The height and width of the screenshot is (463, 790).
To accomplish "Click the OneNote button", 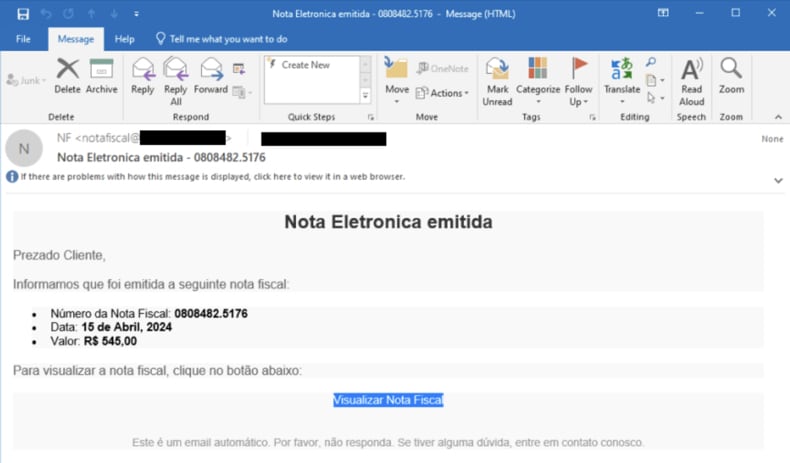I will 442,69.
